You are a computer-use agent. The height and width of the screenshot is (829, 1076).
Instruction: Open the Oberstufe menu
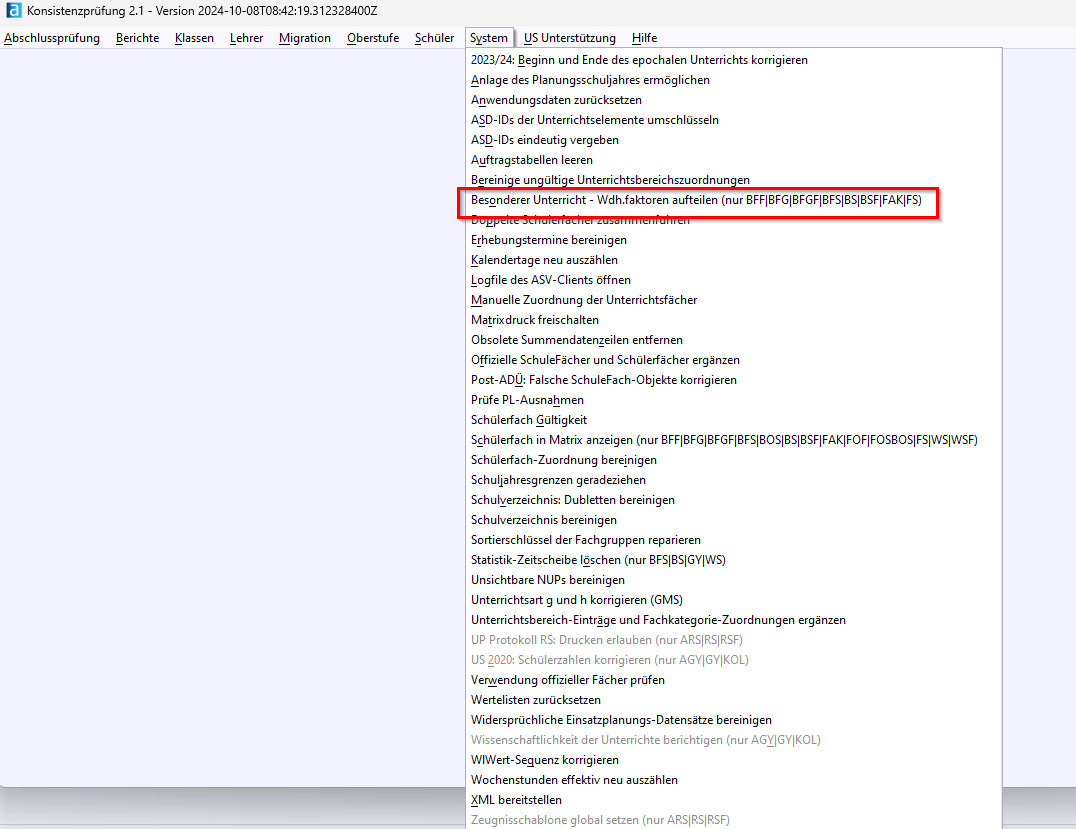373,38
